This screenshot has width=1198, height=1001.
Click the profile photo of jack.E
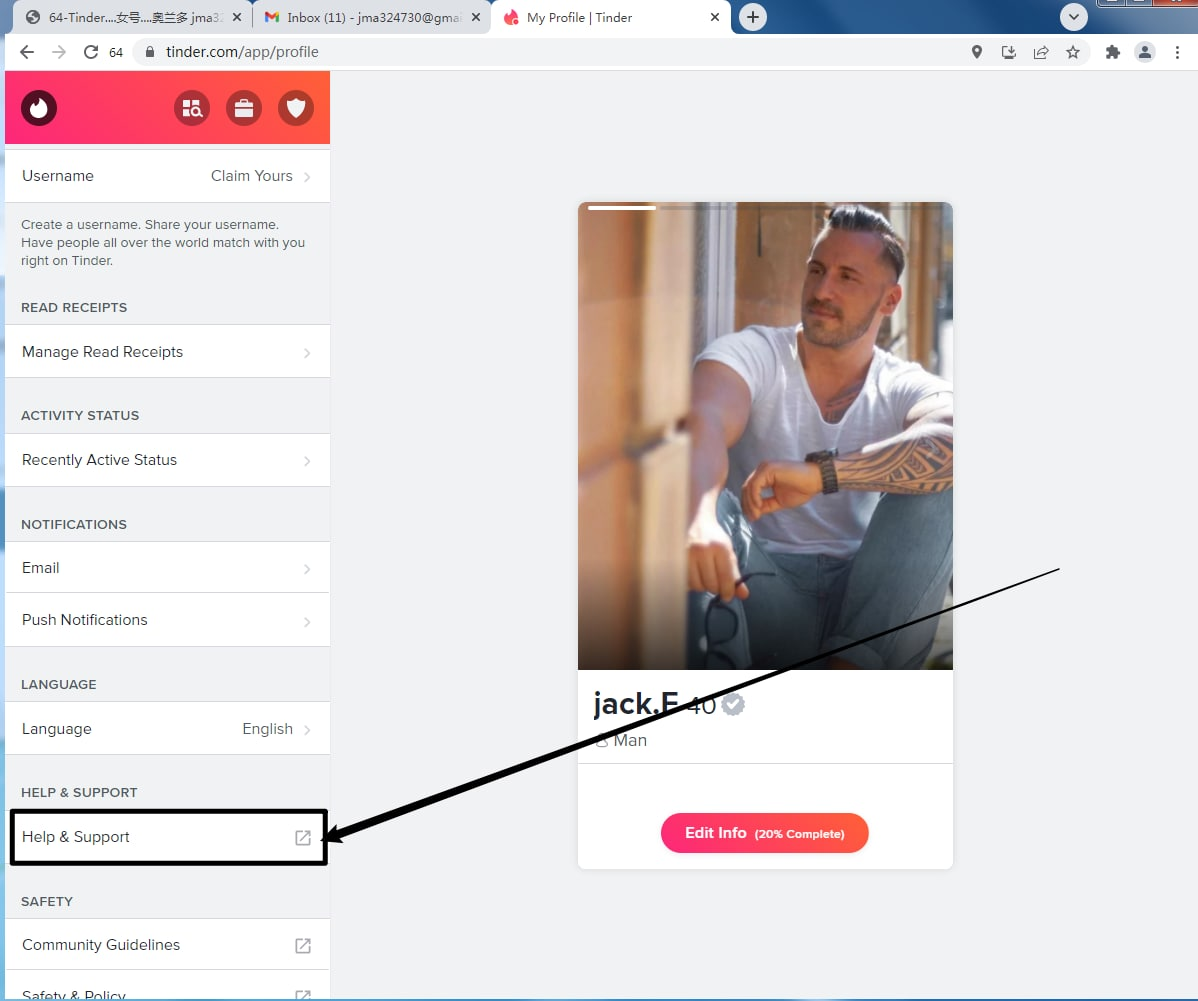click(765, 436)
